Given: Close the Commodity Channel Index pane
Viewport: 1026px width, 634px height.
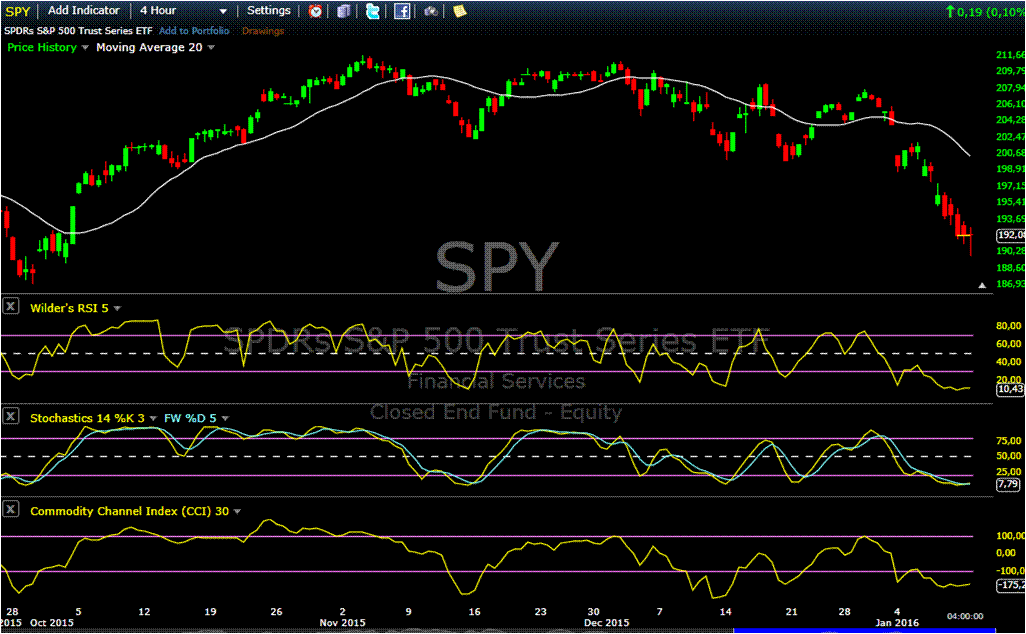Looking at the screenshot, I should [x=11, y=509].
